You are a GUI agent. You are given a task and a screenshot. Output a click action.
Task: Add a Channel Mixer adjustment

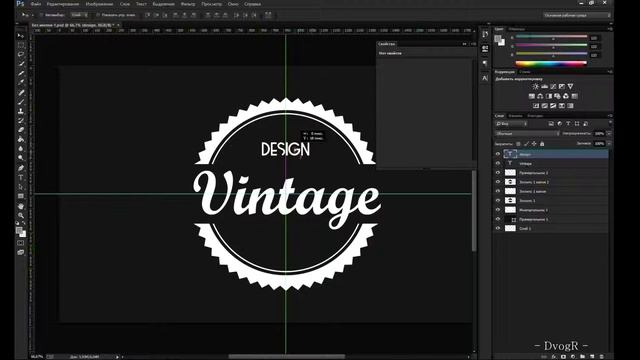pyautogui.click(x=566, y=96)
